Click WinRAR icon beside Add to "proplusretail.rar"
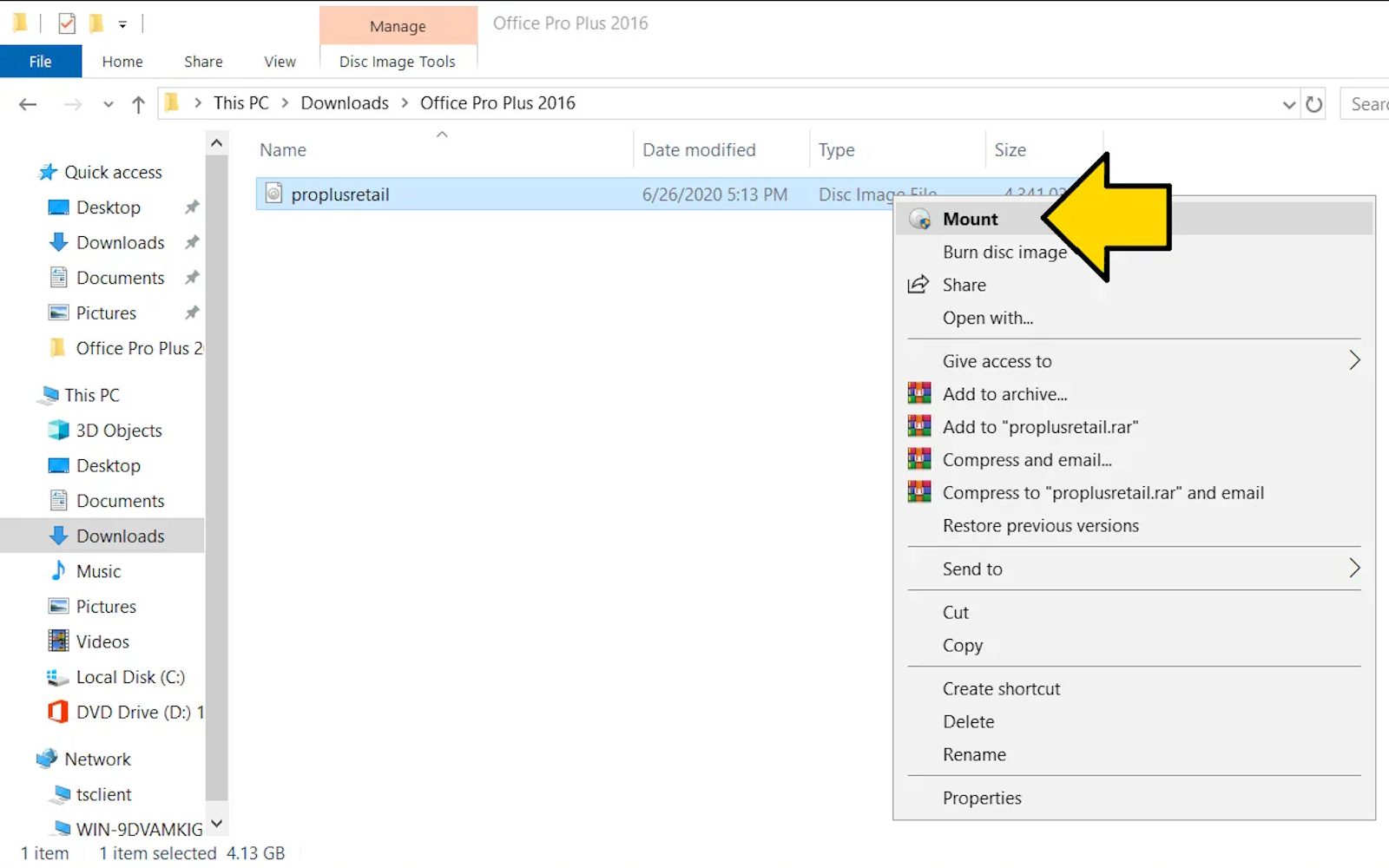Image resolution: width=1389 pixels, height=868 pixels. click(x=919, y=427)
